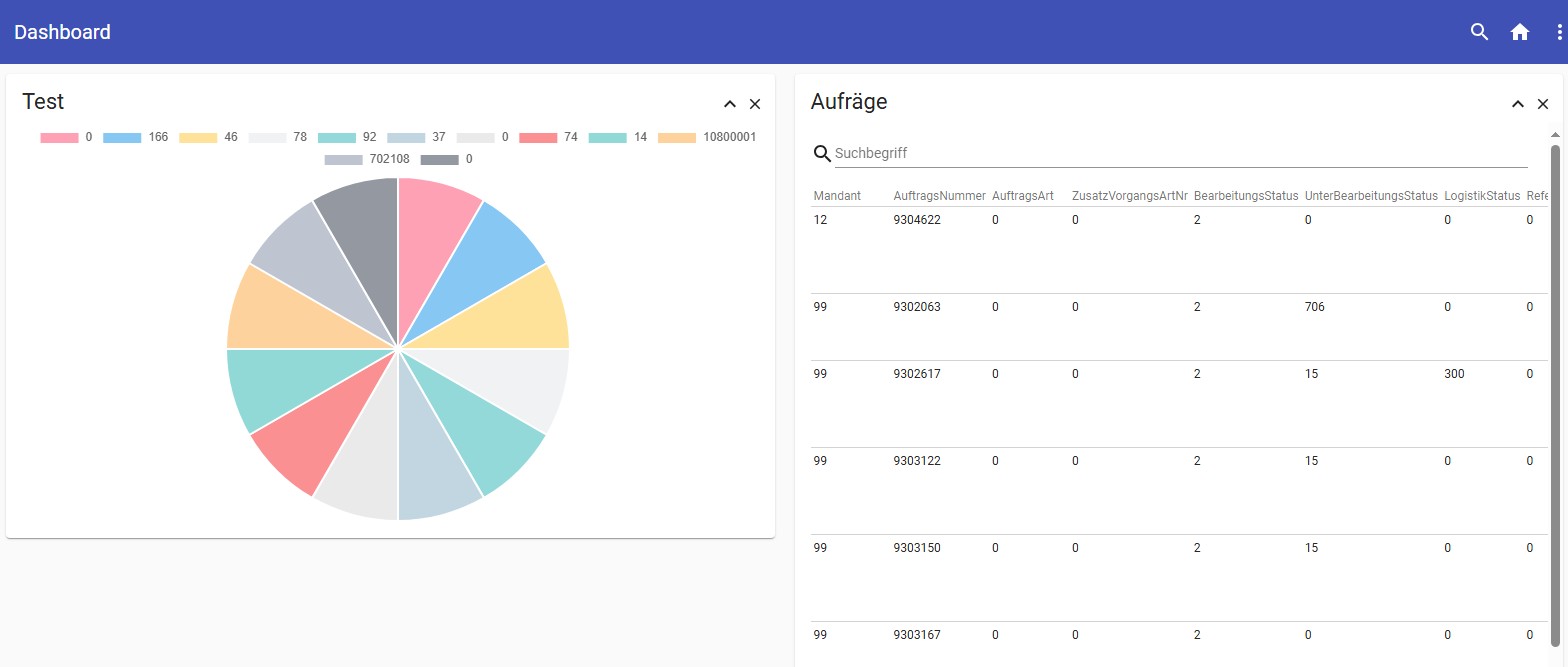Toggle legend entry 702108
Viewport: 1568px width, 667px height.
(x=367, y=159)
